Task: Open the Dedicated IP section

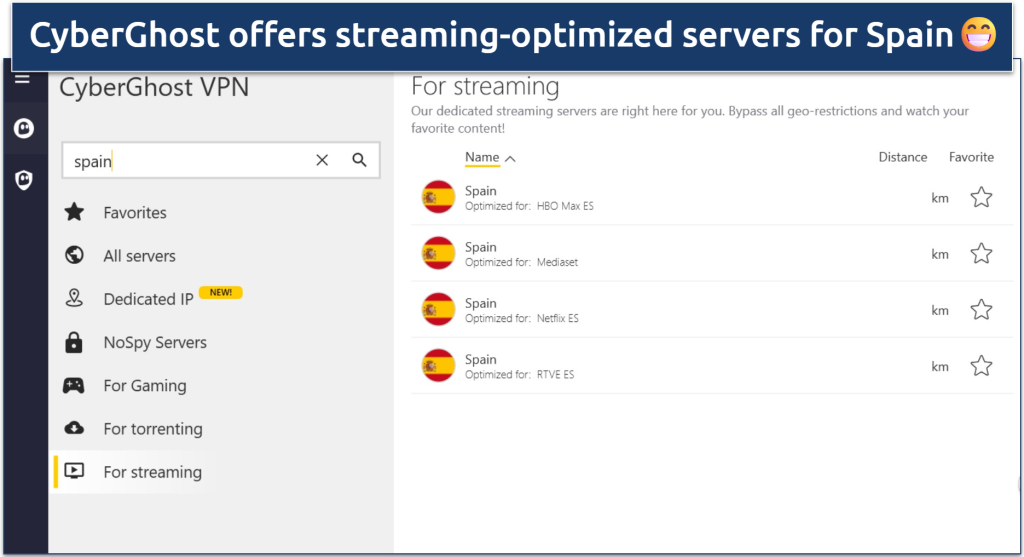Action: (x=148, y=299)
